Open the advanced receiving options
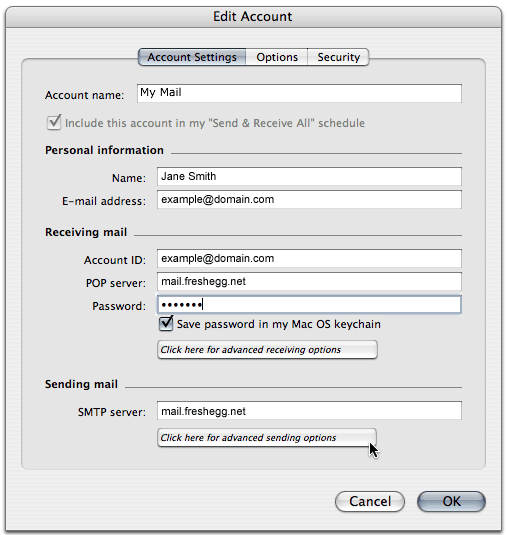507x535 pixels. point(267,350)
